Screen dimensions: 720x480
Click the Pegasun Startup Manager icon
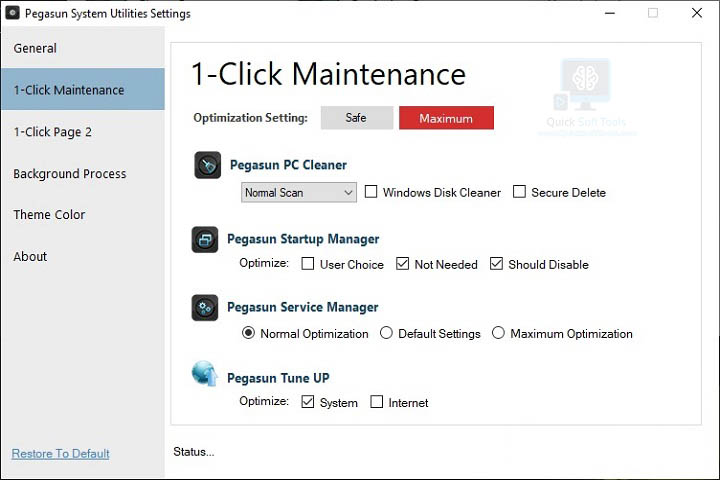click(205, 239)
